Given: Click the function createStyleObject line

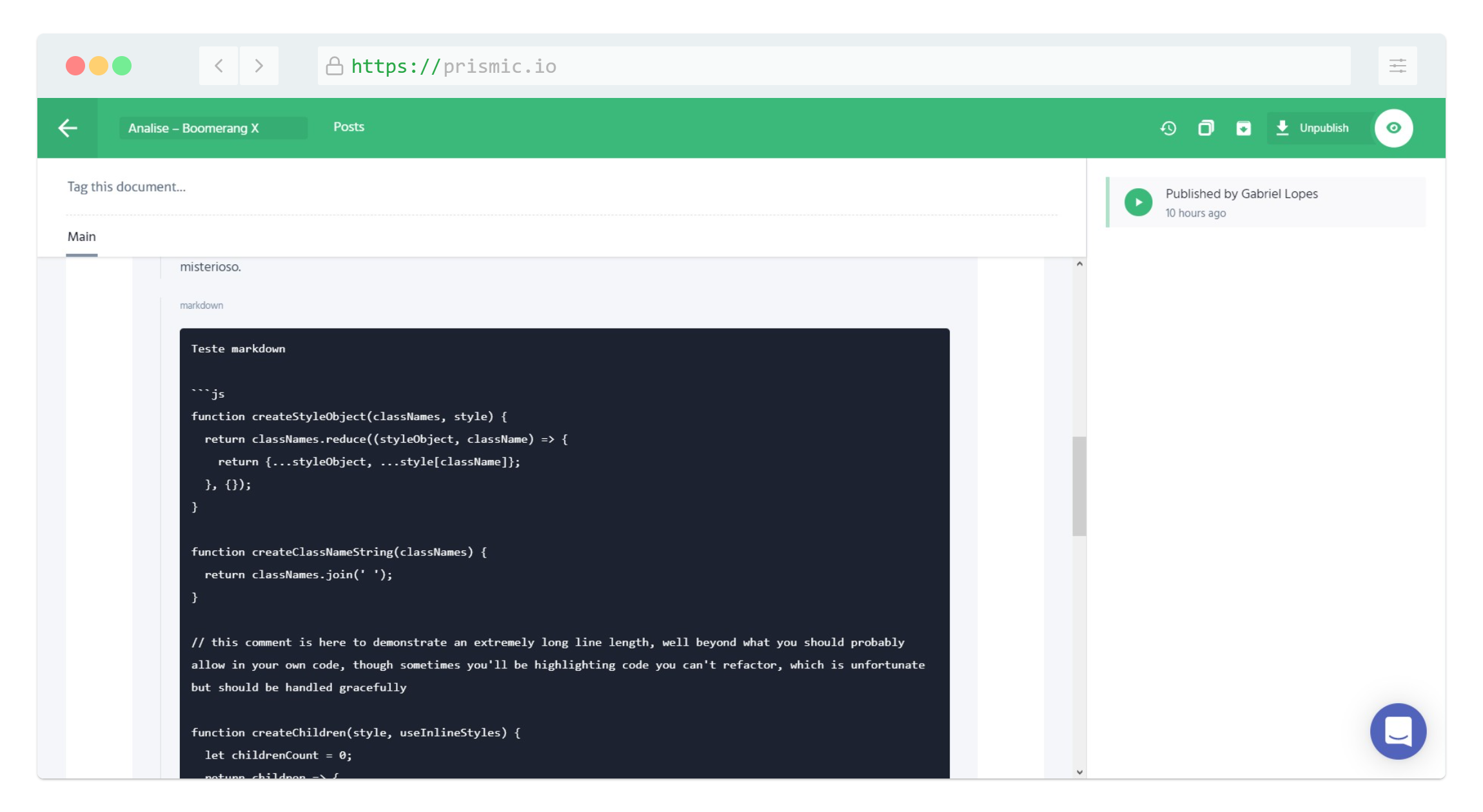Looking at the screenshot, I should point(349,416).
